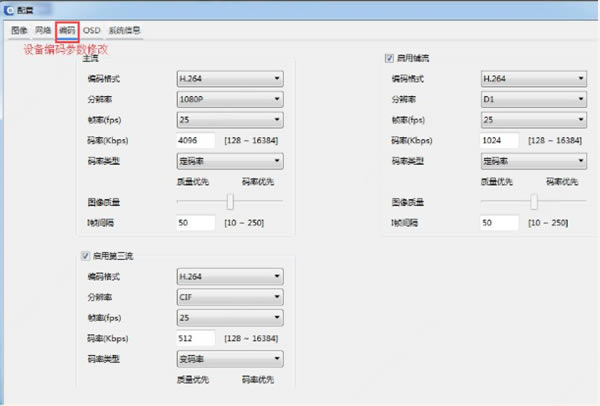The height and width of the screenshot is (406, 600).
Task: Open main stream 1080P resolution dropdown
Action: 228,98
